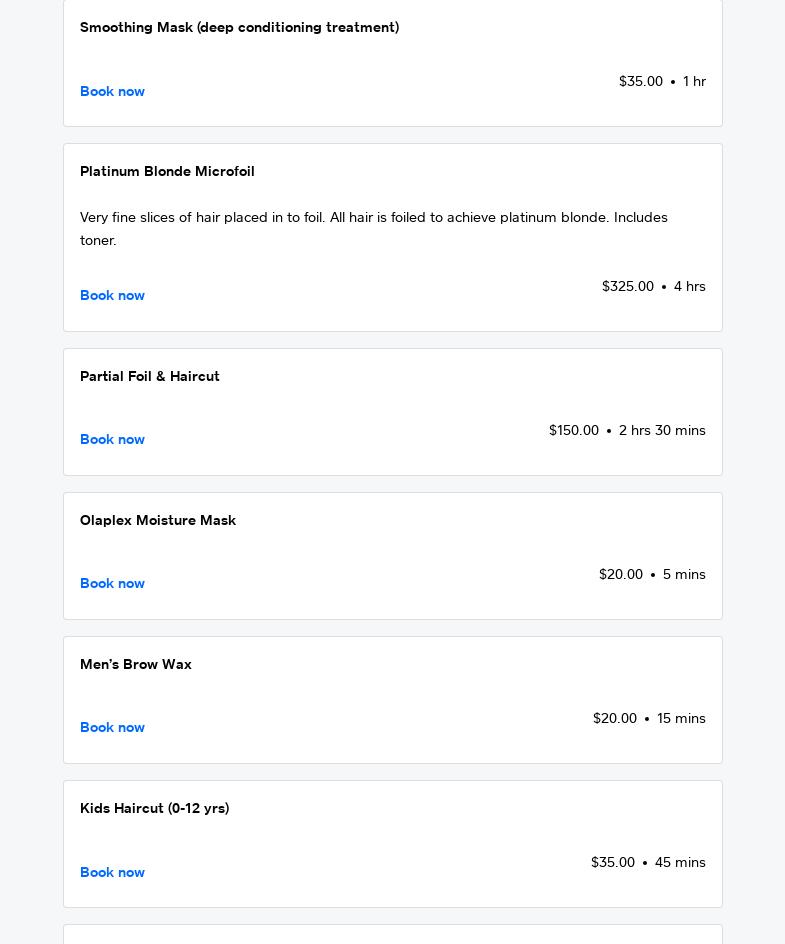Screen dimensions: 785x944
Task: Book now for Kids Haircut (0-12 yrs)
Action: 112,872
